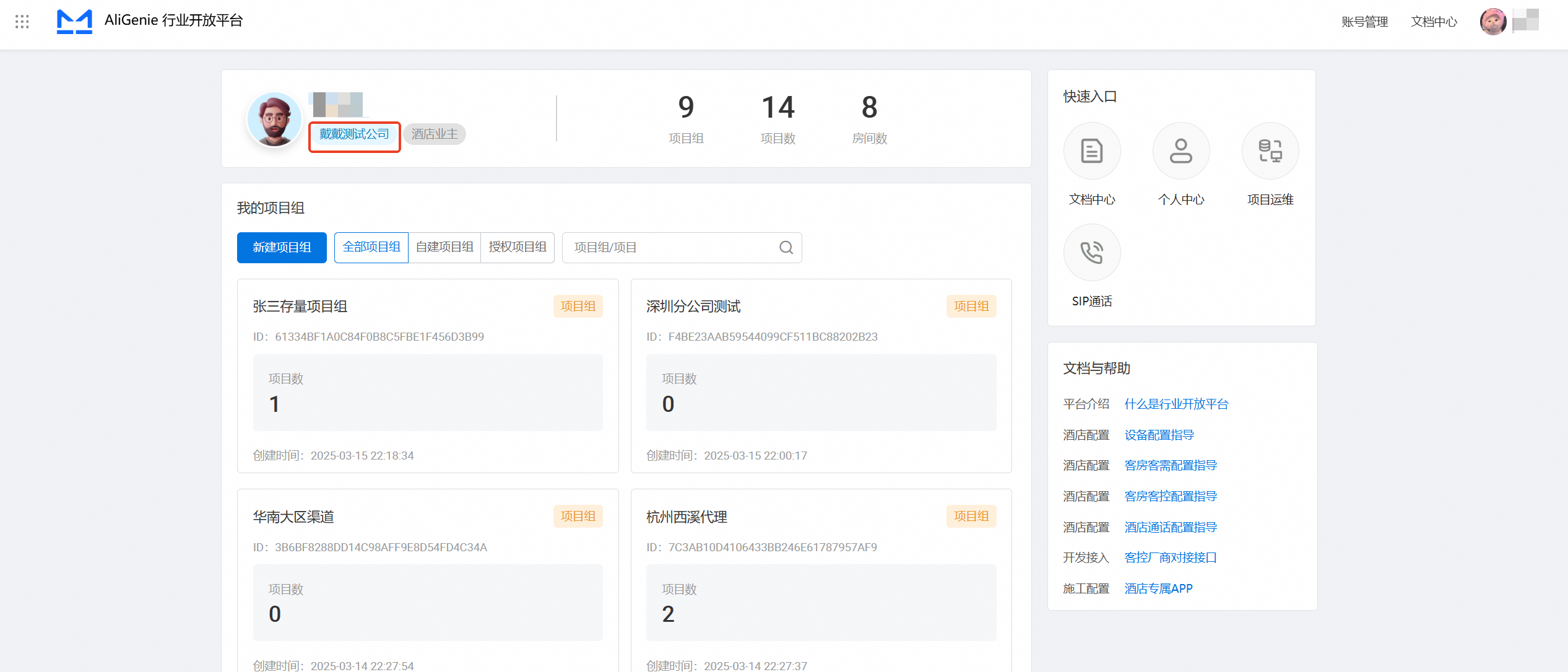Click the search magnifier icon
1568x672 pixels.
786,248
